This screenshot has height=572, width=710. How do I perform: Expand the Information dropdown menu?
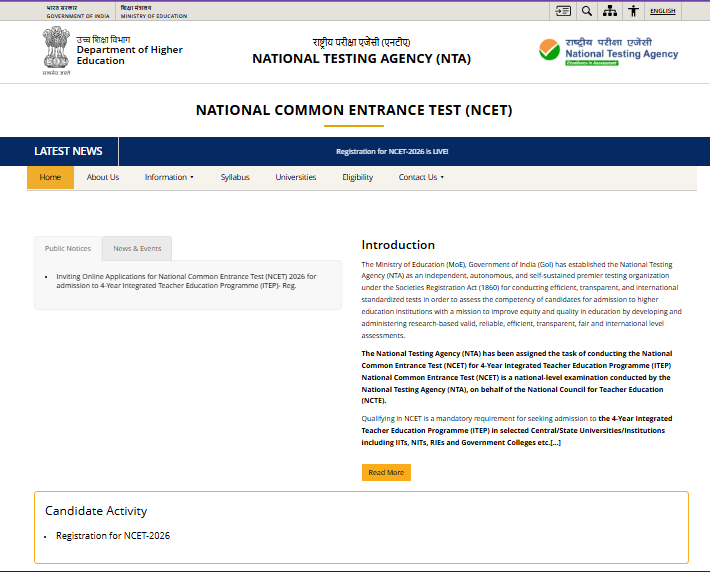pyautogui.click(x=169, y=177)
